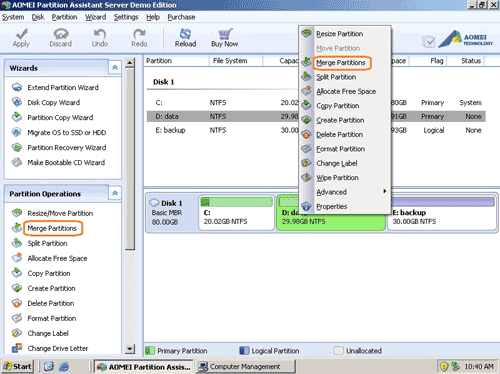Screen dimensions: 500x374
Task: Open the System menu
Action: pos(13,17)
